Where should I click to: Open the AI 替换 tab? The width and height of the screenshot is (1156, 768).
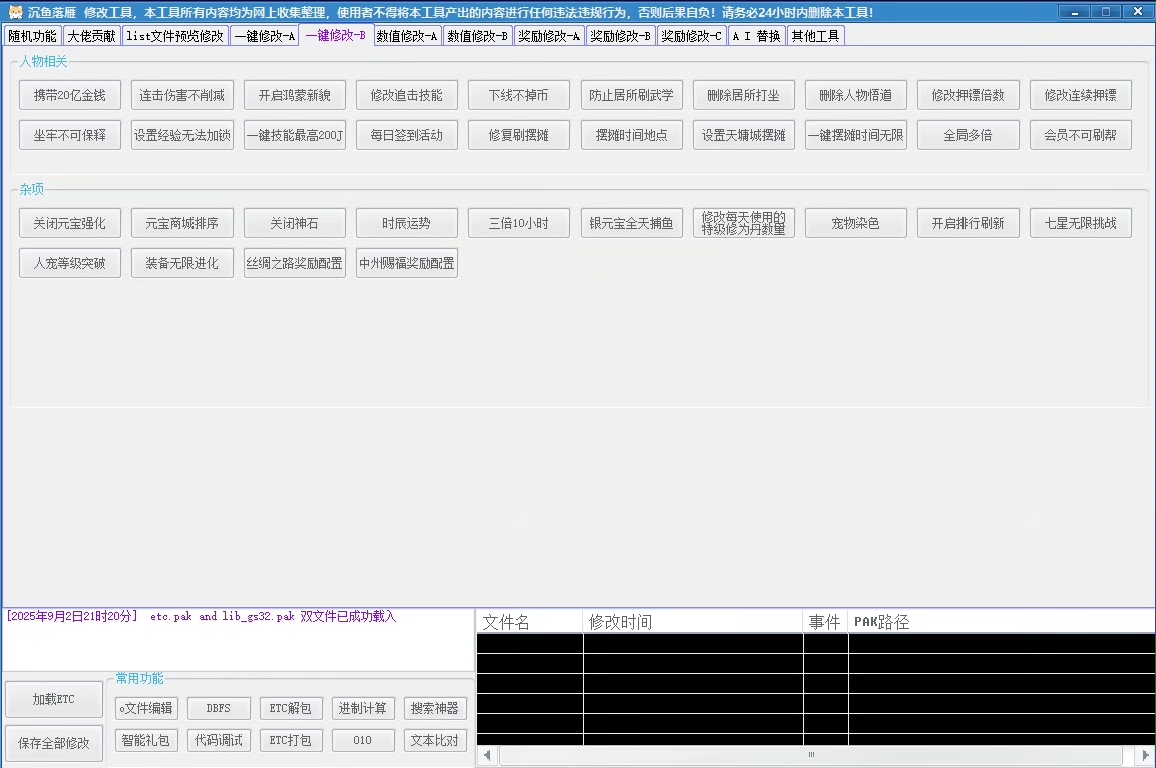(x=756, y=36)
